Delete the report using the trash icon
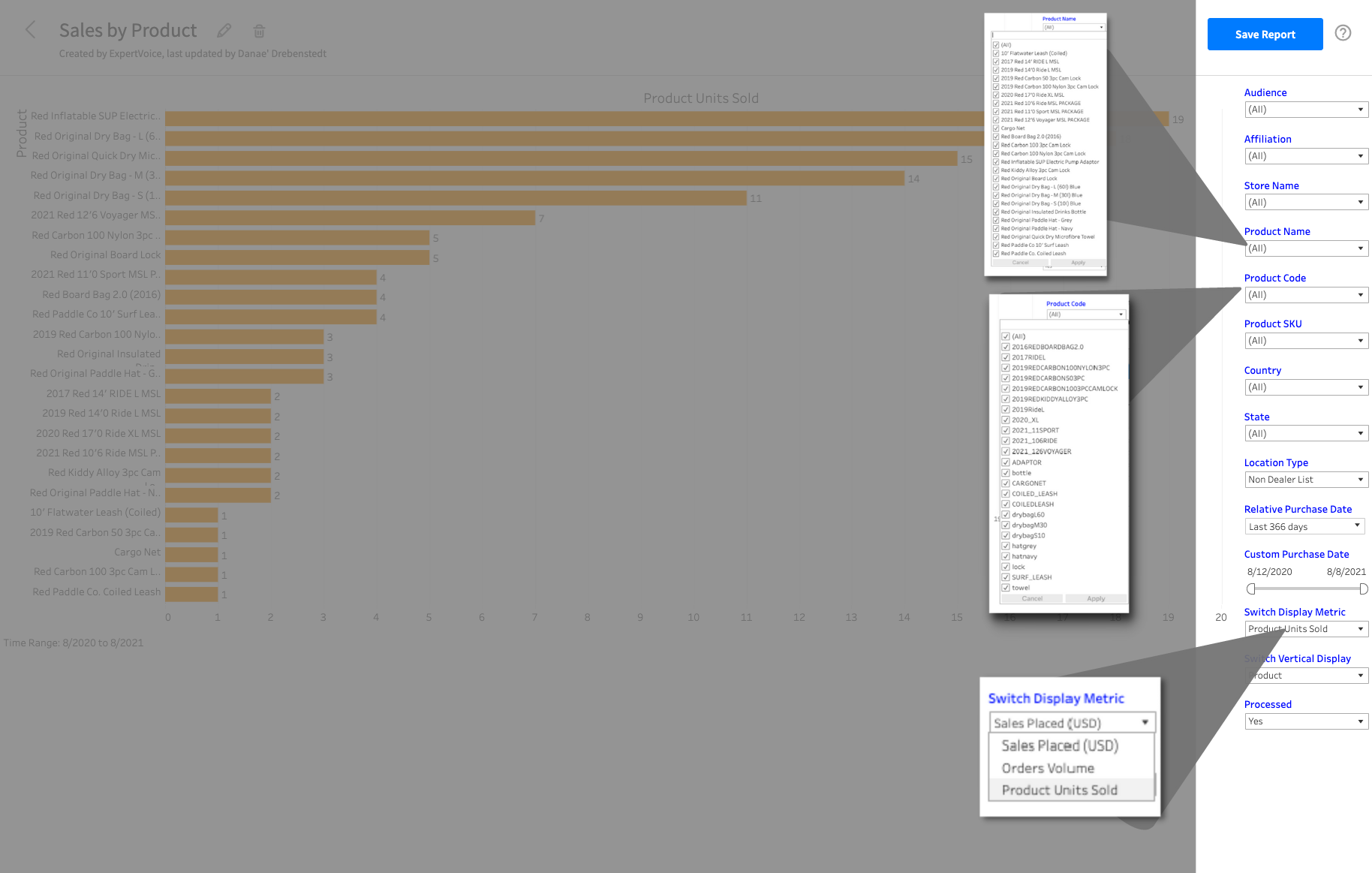Viewport: 1372px width, 873px height. click(259, 31)
